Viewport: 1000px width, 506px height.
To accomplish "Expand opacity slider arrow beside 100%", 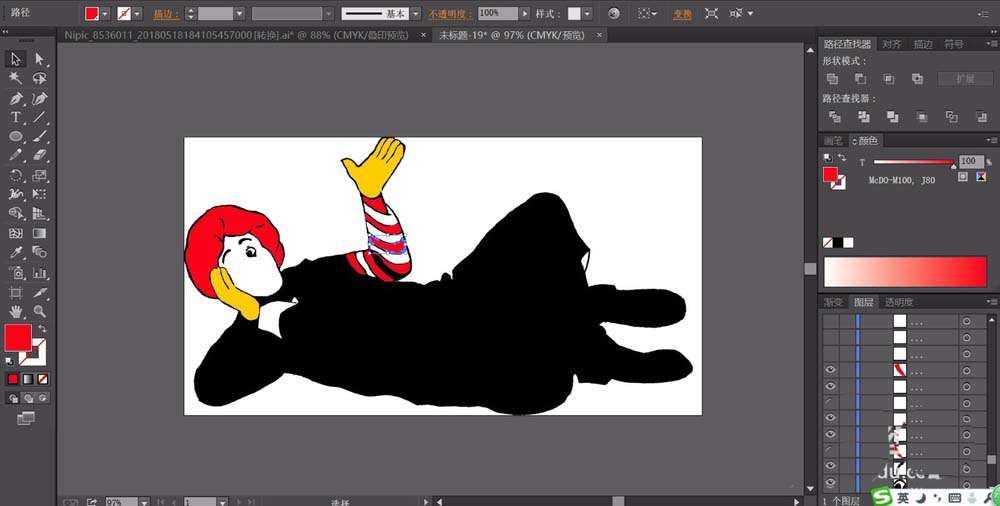I will (x=525, y=13).
